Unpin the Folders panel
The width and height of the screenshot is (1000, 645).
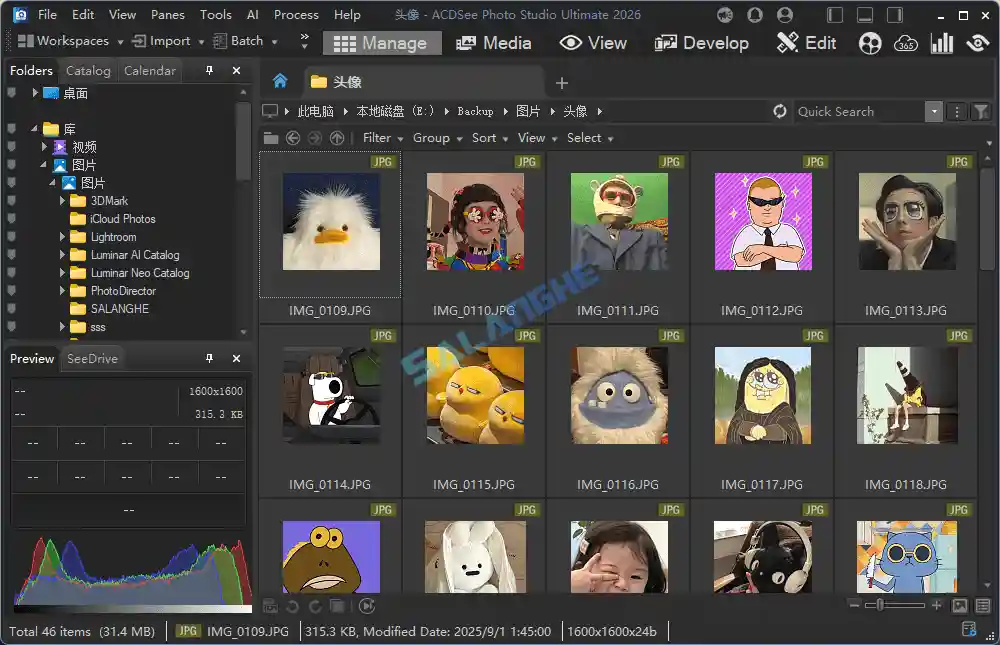pos(210,70)
